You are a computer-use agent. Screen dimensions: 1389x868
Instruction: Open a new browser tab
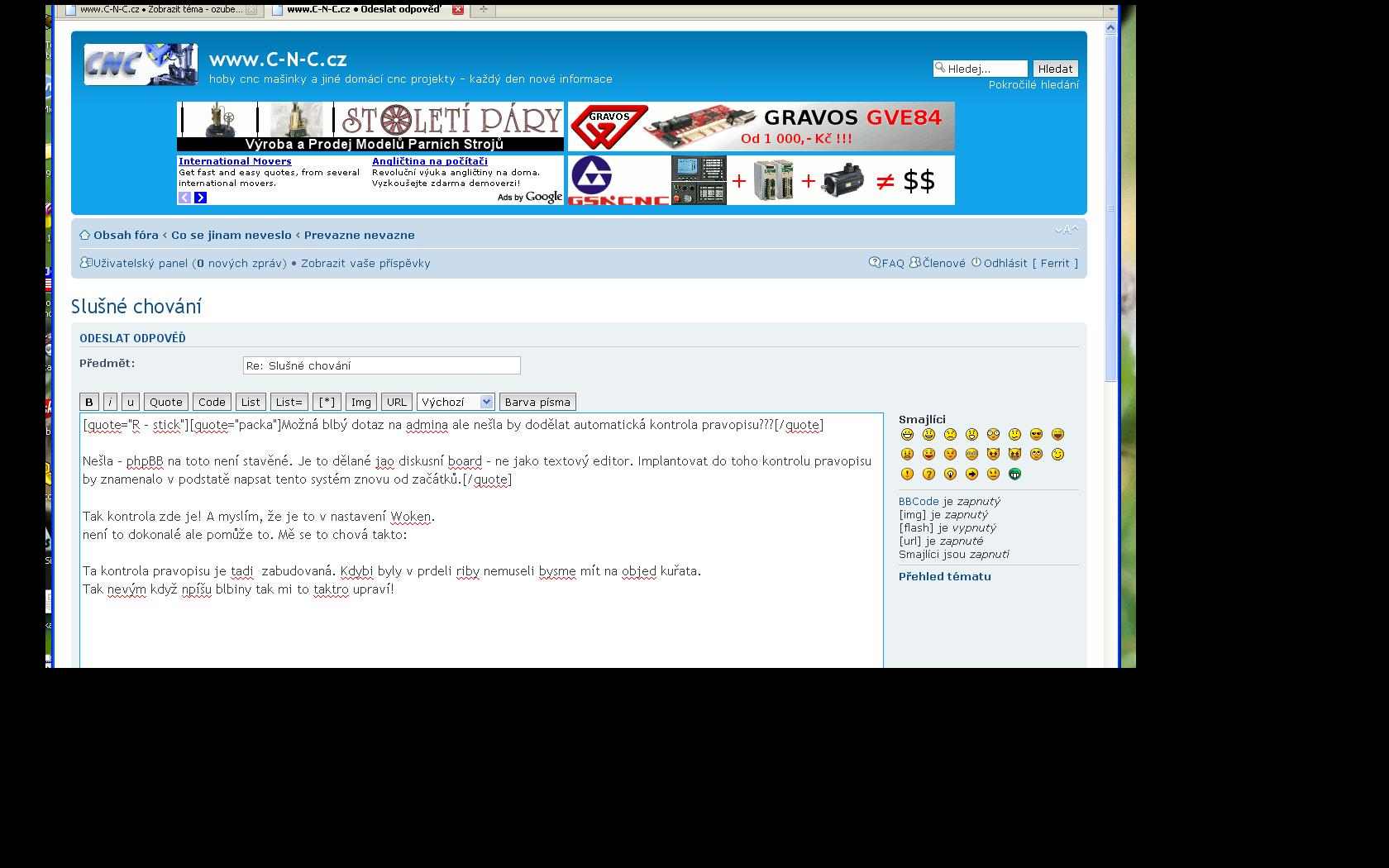[484, 10]
